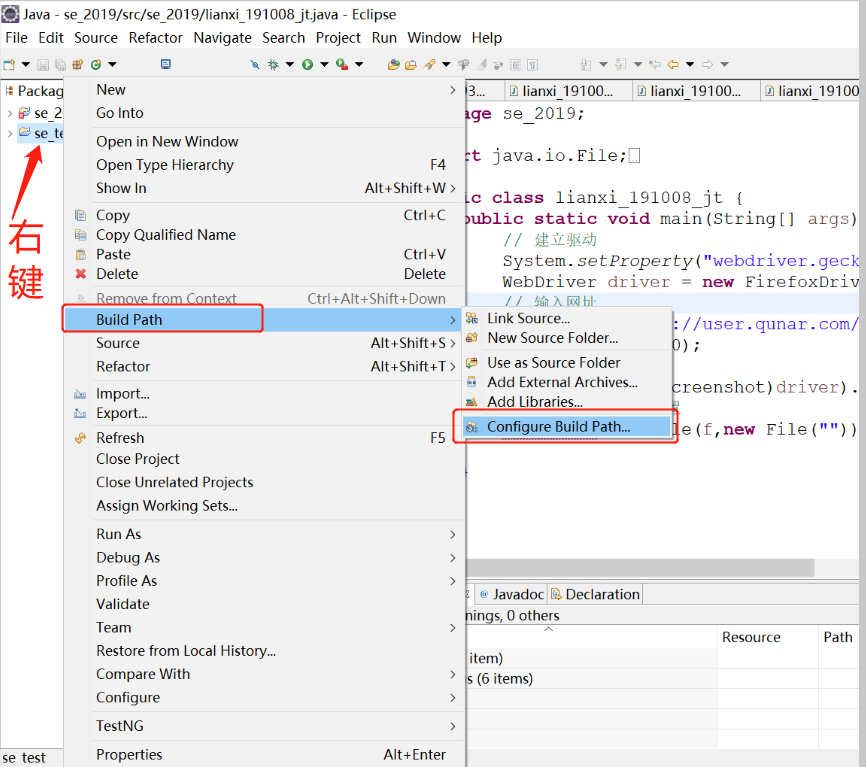
Task: Click the Search flashlight toolbar icon
Action: [x=430, y=65]
